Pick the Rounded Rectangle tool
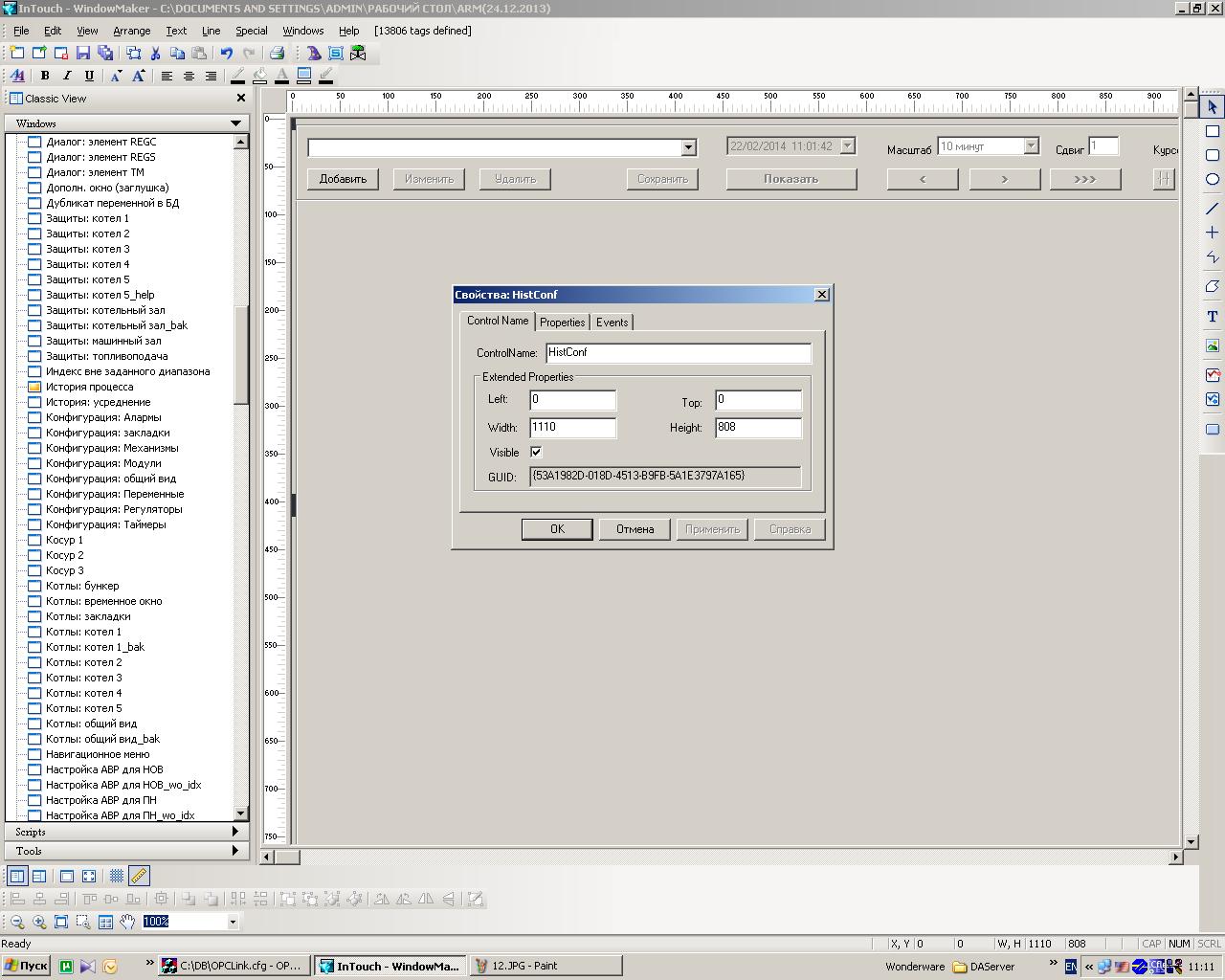 pyautogui.click(x=1212, y=155)
